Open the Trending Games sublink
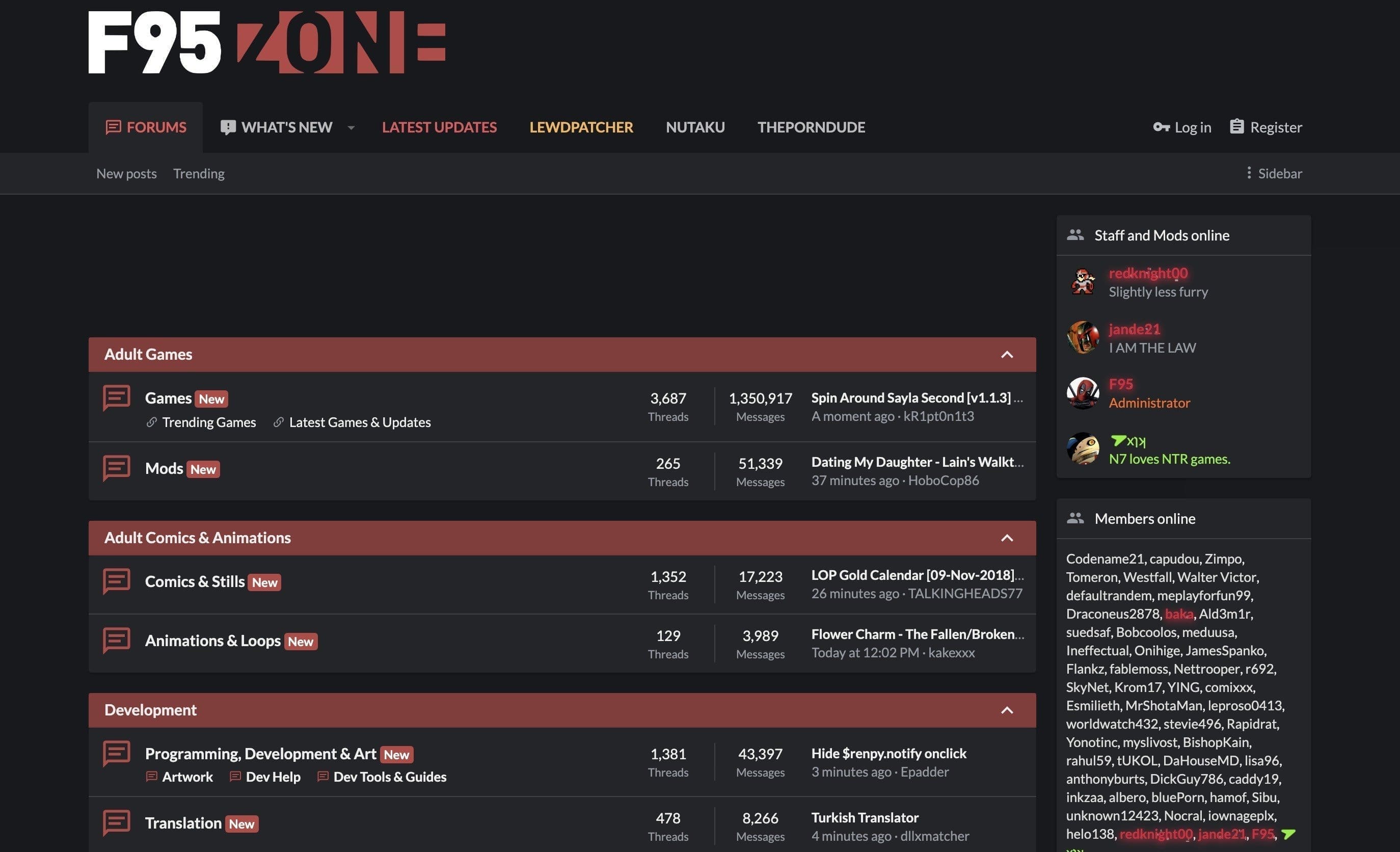Viewport: 1400px width, 852px height. pos(209,422)
